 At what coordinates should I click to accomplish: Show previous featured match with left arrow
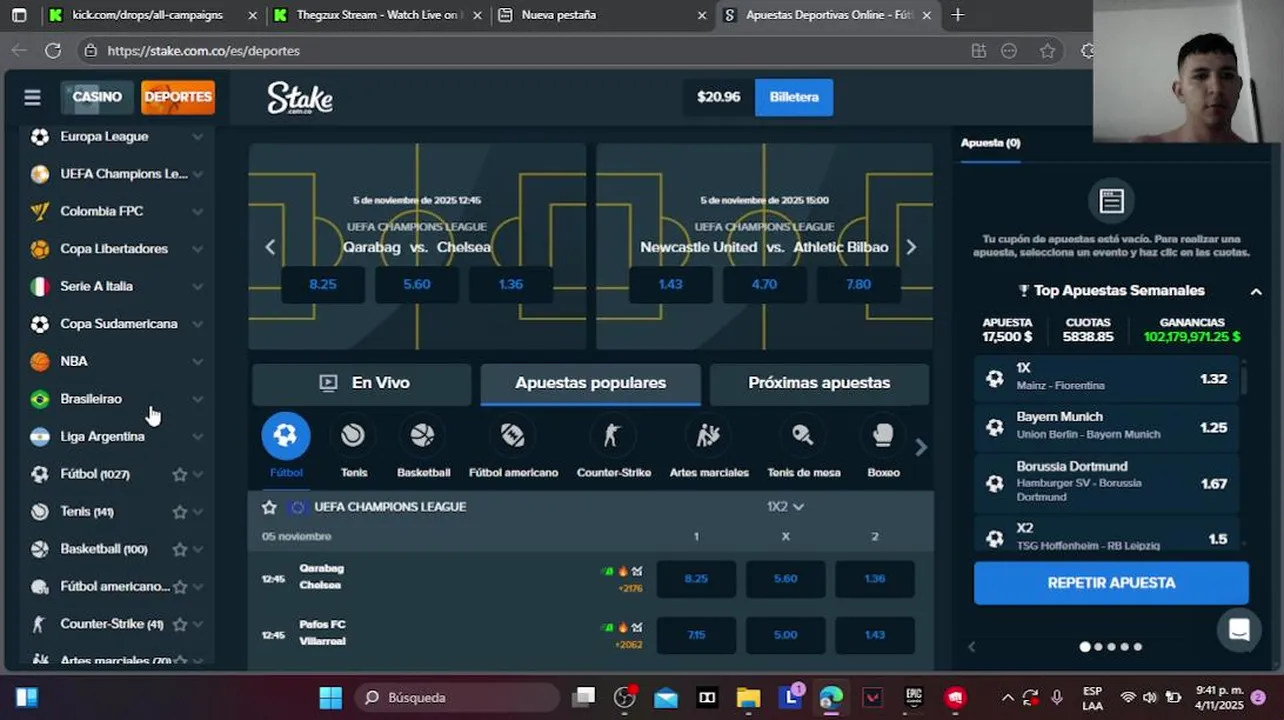click(x=270, y=247)
